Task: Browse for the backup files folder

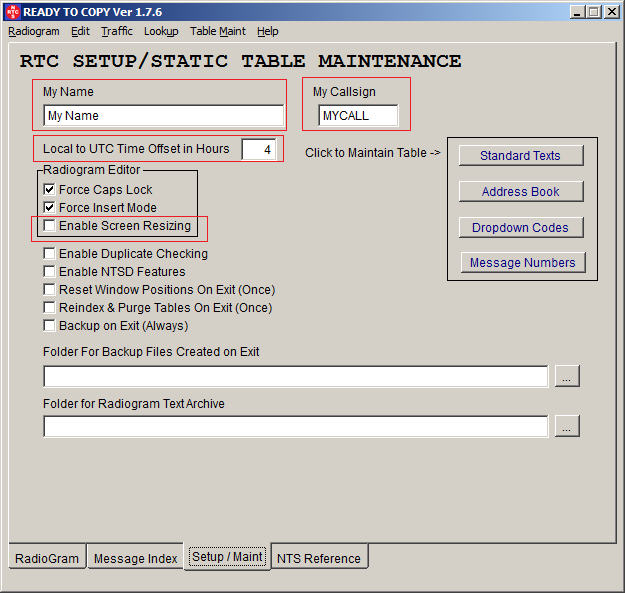Action: click(567, 376)
